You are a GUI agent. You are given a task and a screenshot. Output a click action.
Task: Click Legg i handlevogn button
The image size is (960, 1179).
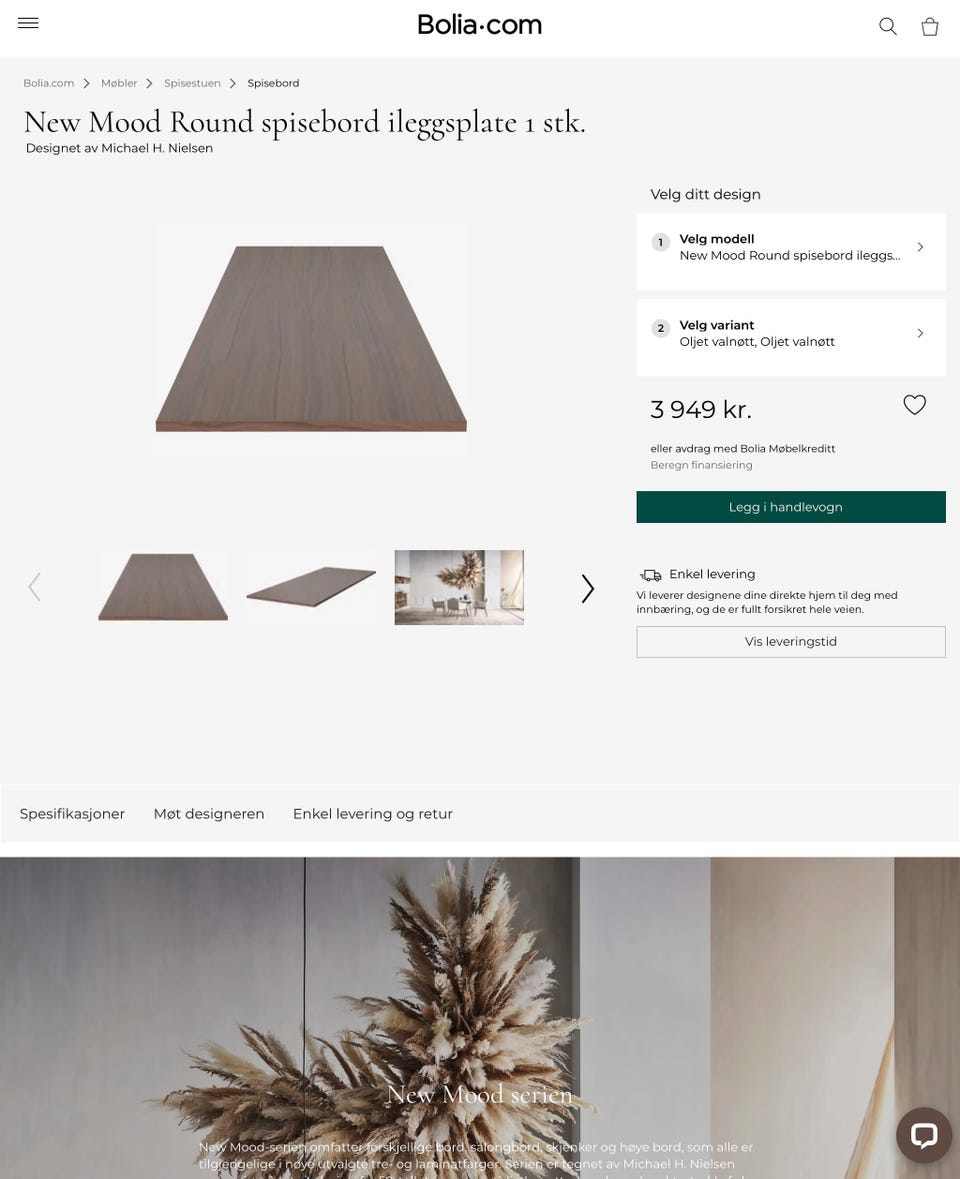(x=791, y=507)
